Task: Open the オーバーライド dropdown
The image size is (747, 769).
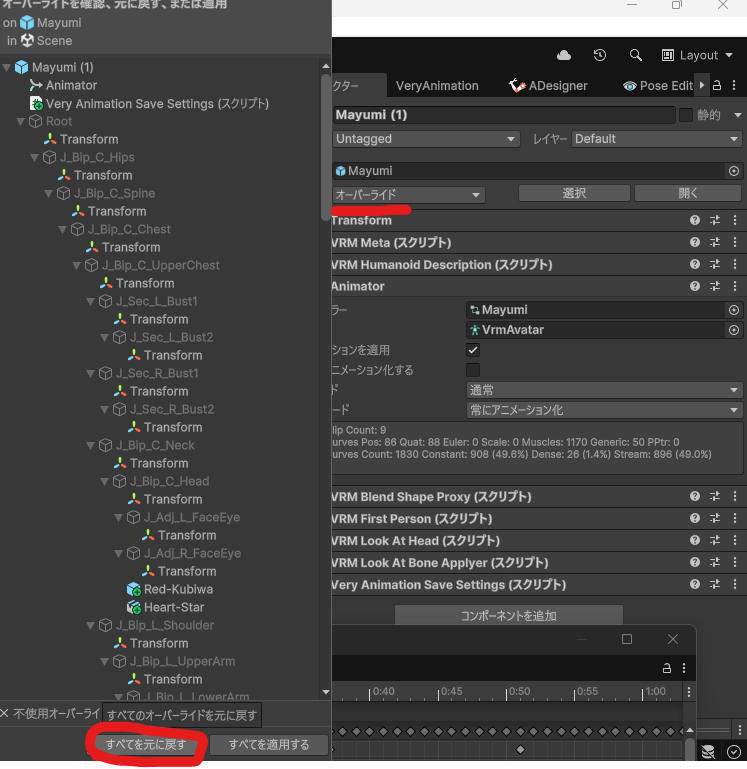Action: [x=408, y=195]
